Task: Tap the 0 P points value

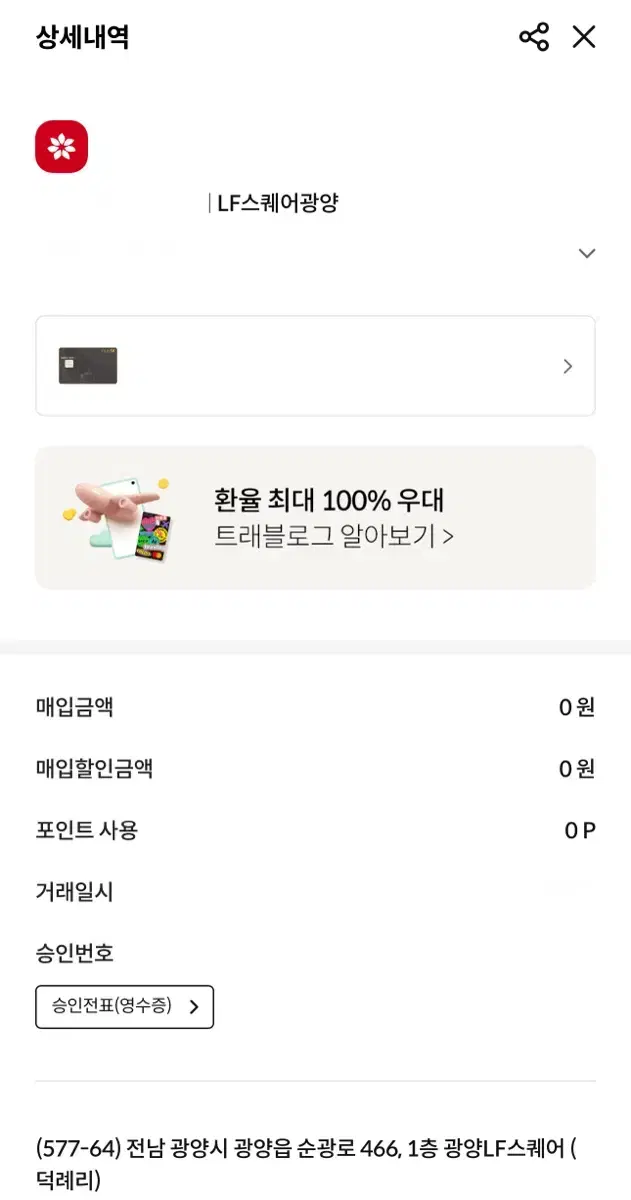Action: (x=580, y=830)
